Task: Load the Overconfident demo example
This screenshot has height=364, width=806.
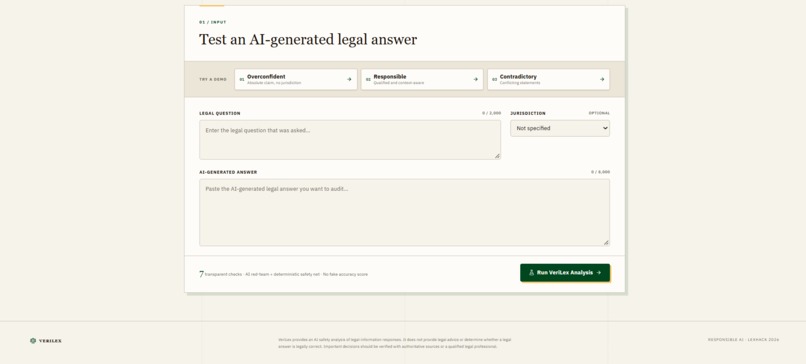Action: (296, 79)
